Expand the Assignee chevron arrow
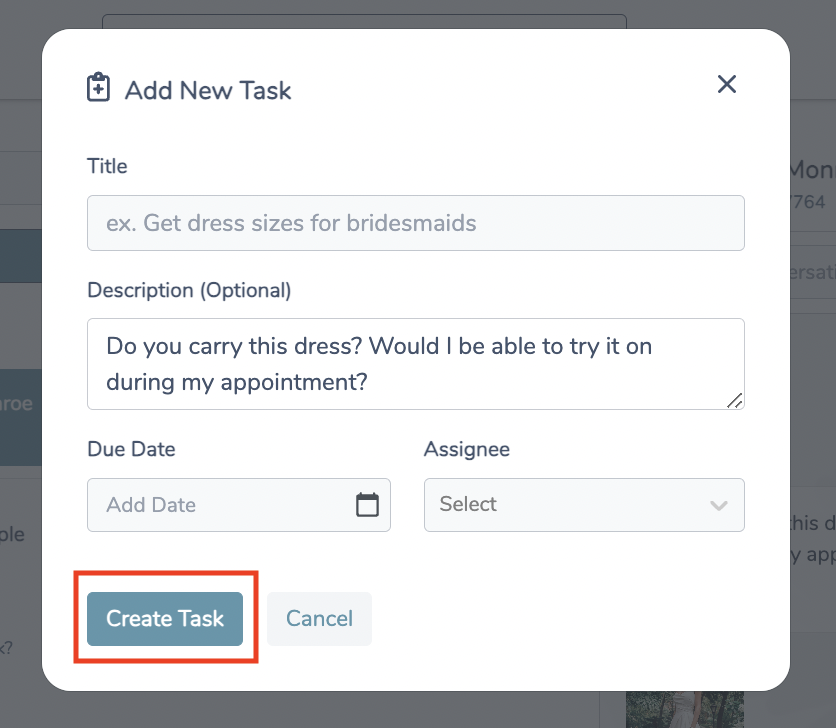Viewport: 836px width, 728px height. point(718,506)
